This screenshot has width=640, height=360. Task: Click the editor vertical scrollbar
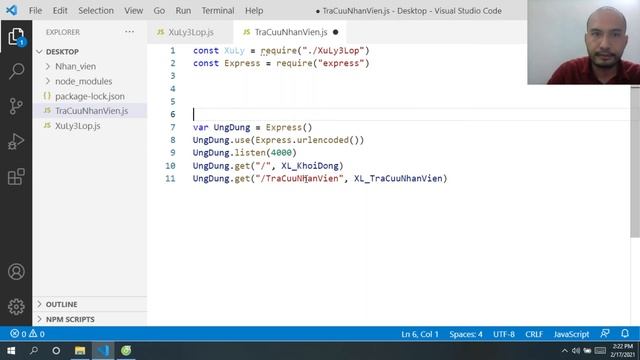click(x=635, y=162)
